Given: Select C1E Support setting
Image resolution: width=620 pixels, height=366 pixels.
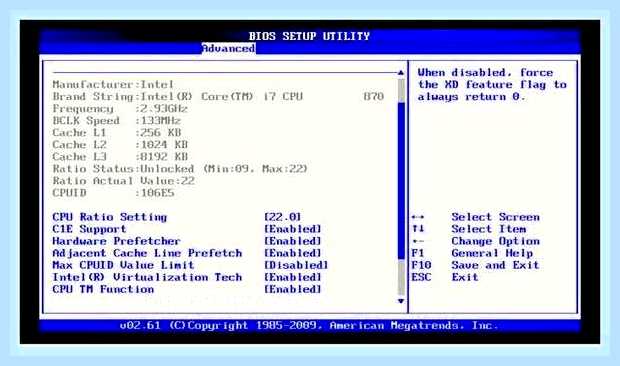Looking at the screenshot, I should pos(89,229).
